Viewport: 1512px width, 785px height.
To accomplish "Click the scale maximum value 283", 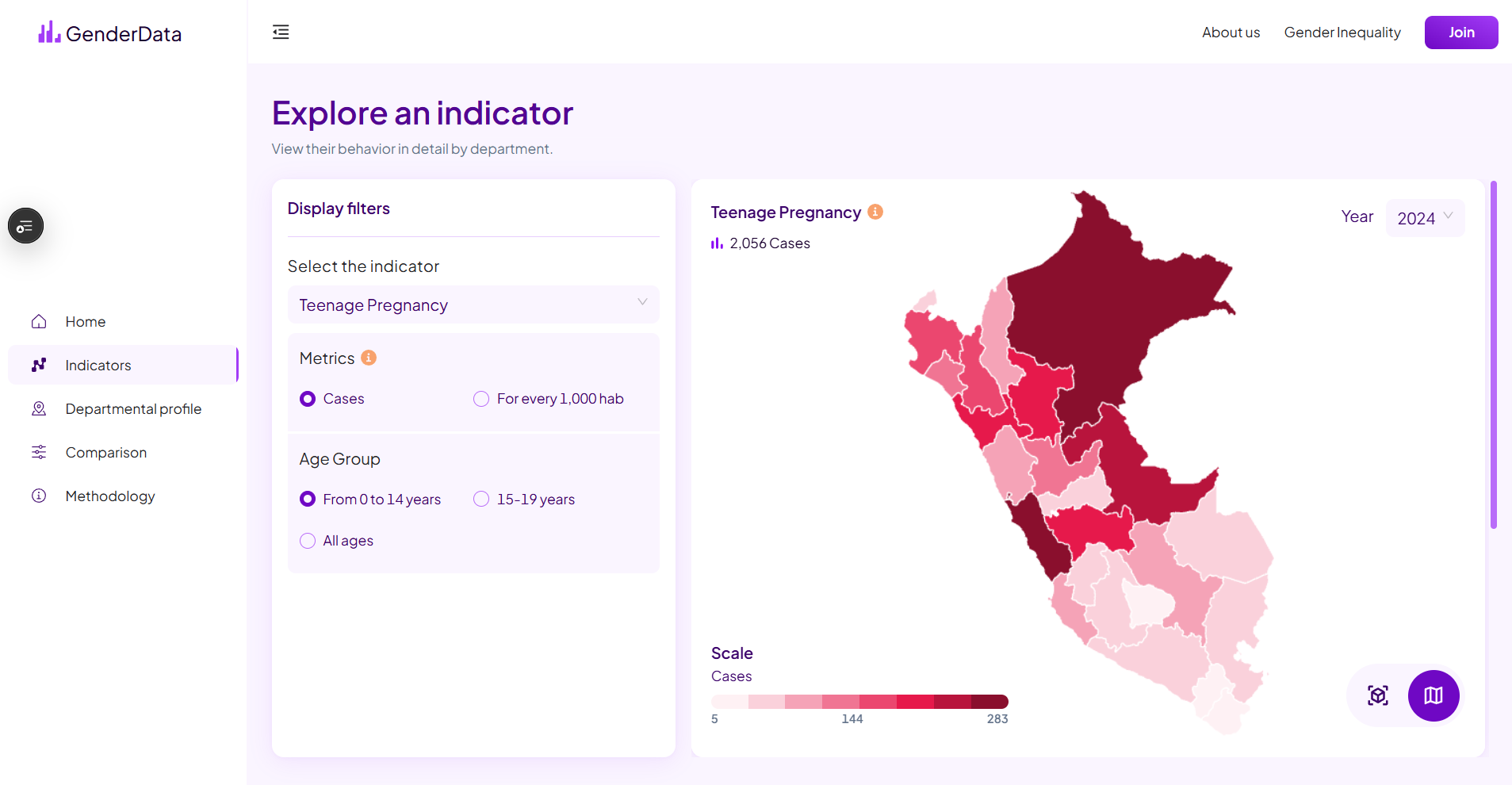I will click(x=997, y=719).
